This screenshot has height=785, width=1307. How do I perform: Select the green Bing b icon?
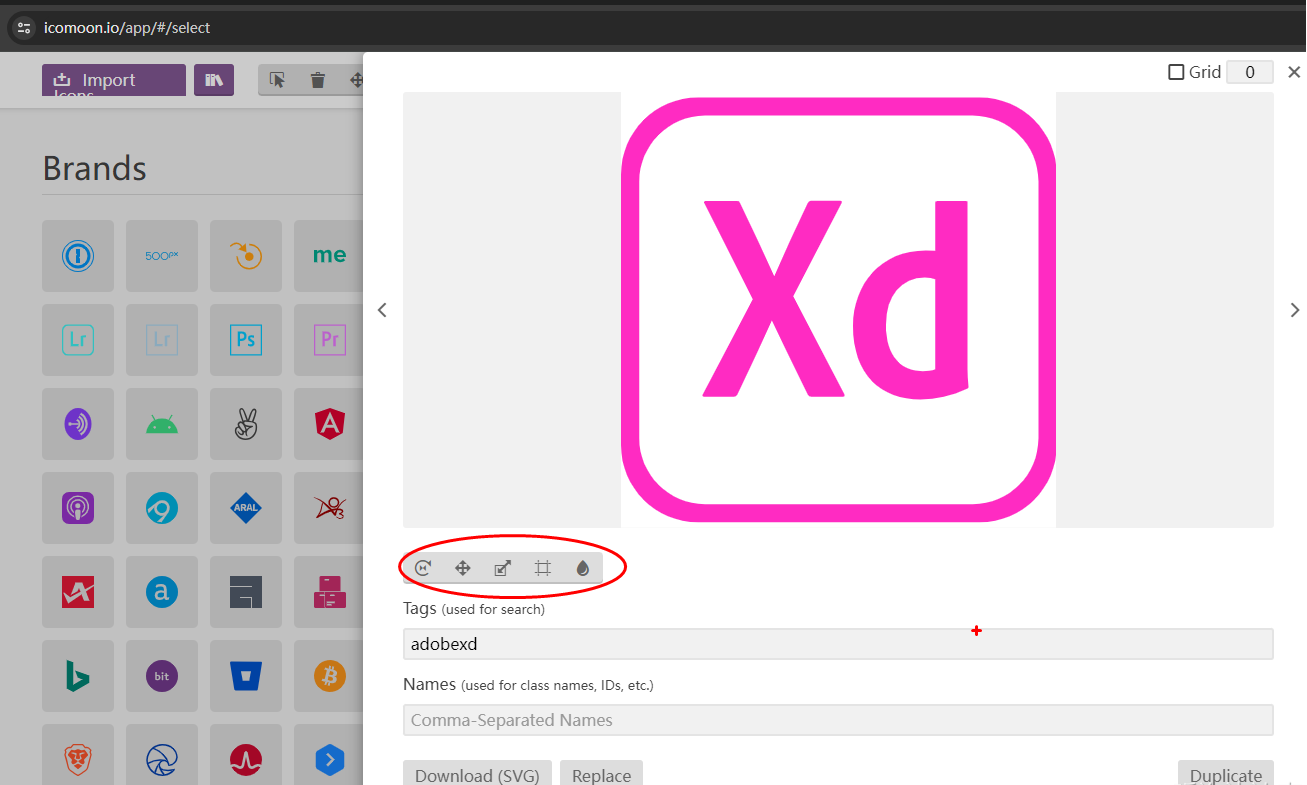(x=78, y=676)
